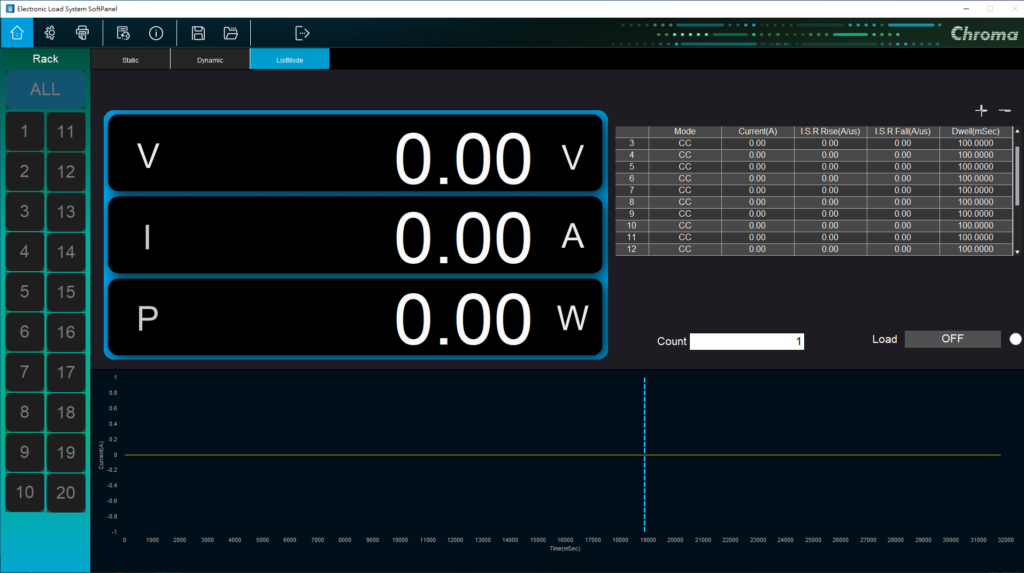Switch to the Dynamic tab

click(210, 59)
